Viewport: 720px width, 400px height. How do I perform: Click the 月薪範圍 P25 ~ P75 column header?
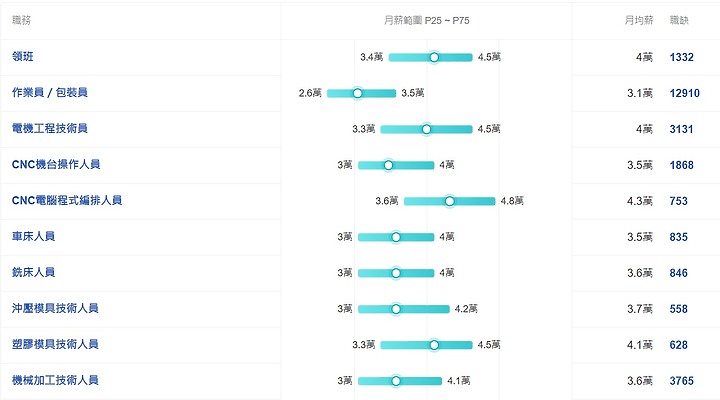[427, 20]
